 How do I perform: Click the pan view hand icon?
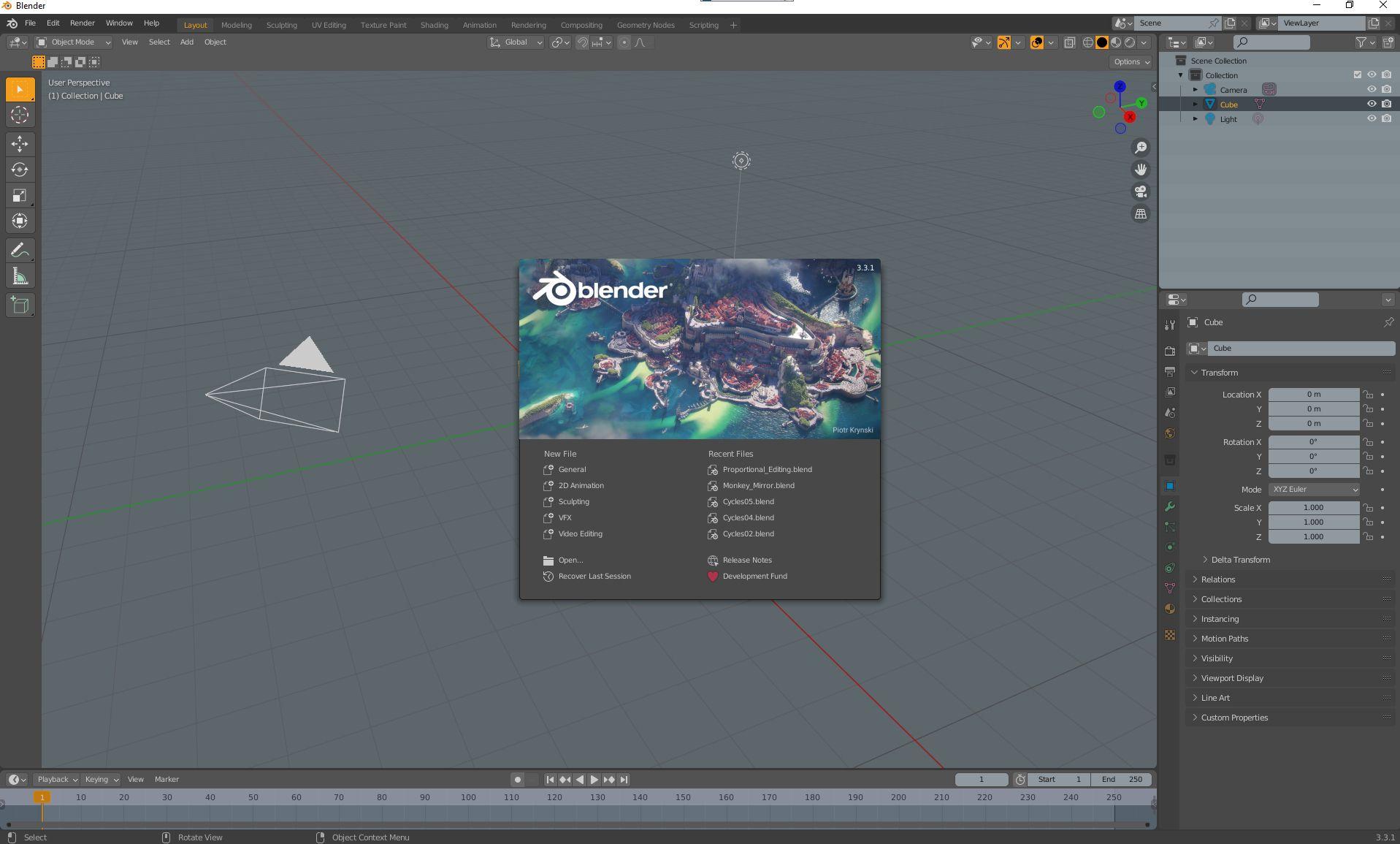(x=1140, y=170)
